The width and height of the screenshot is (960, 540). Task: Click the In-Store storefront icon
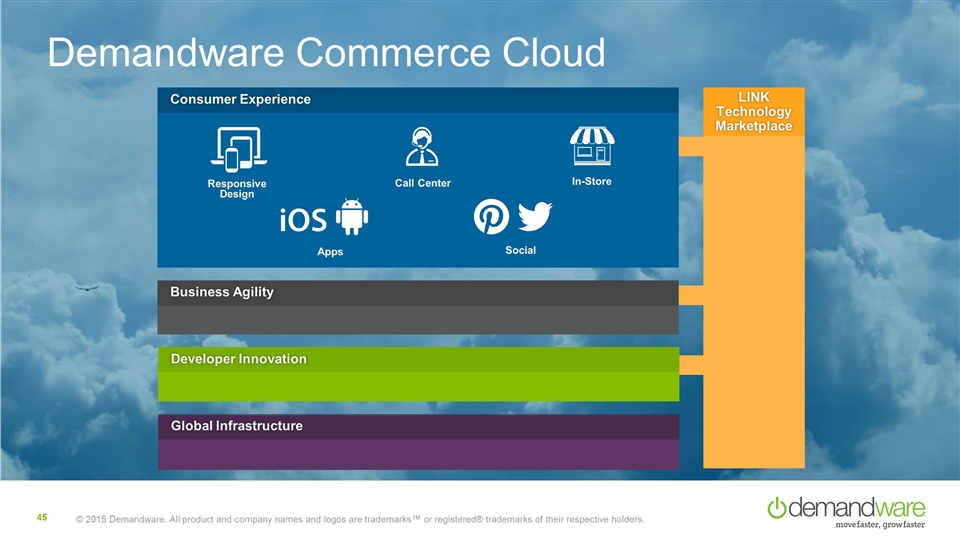point(591,146)
